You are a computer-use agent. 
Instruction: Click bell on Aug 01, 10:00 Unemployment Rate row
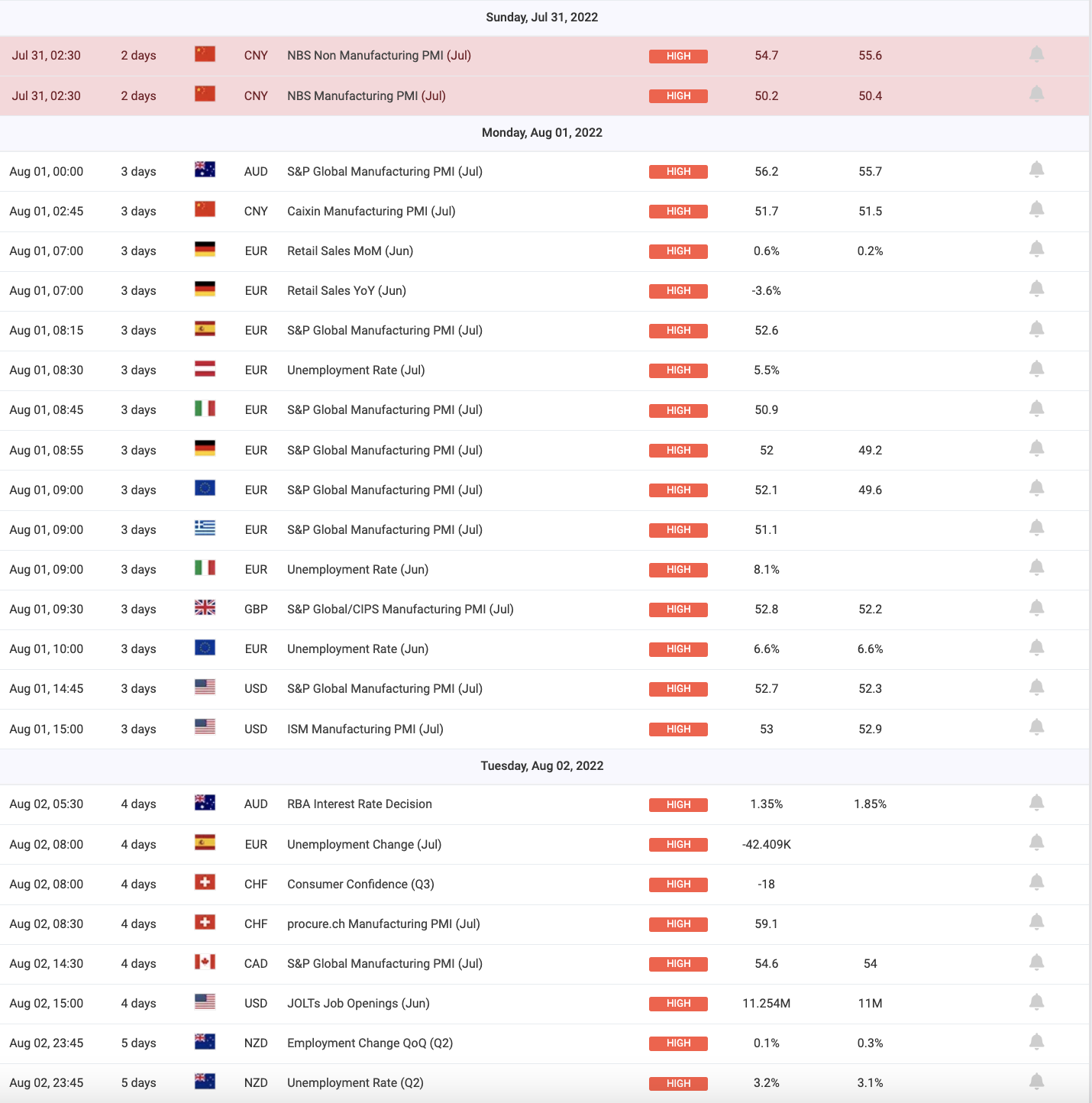(x=1036, y=648)
